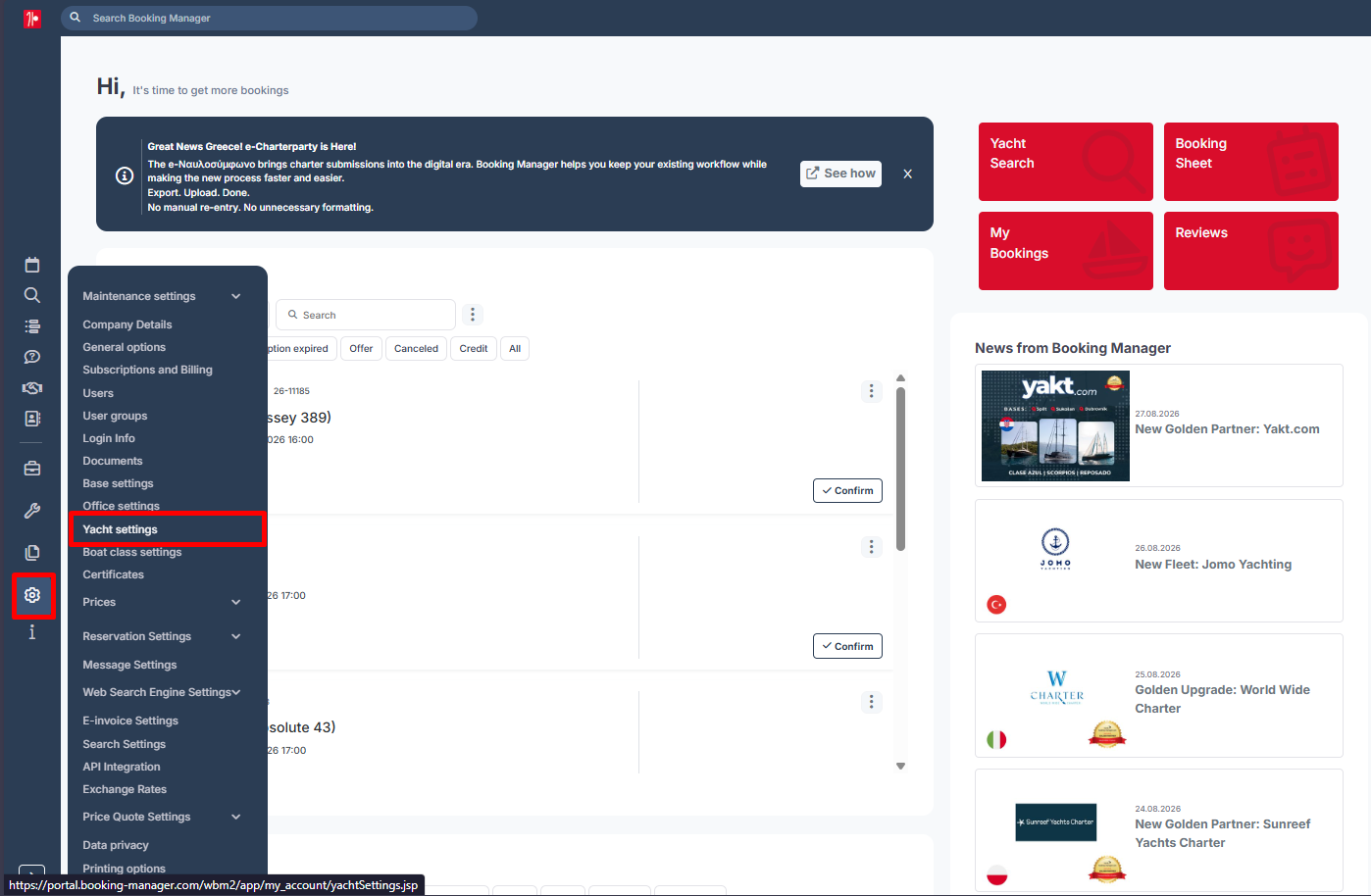The image size is (1371, 896).
Task: Show All reservations tab
Action: [x=515, y=349]
